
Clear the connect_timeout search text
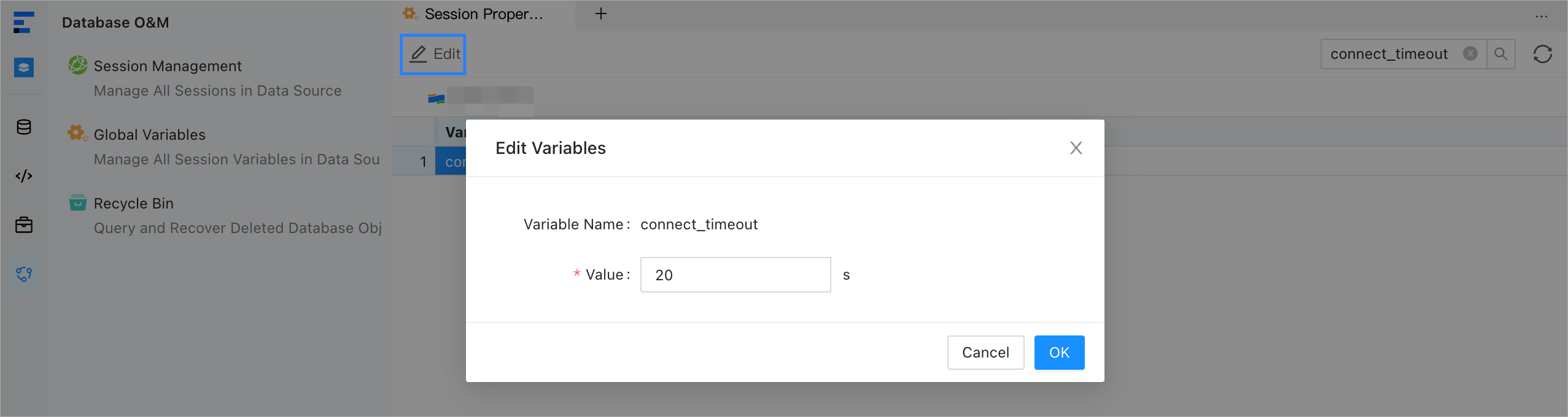point(1470,54)
